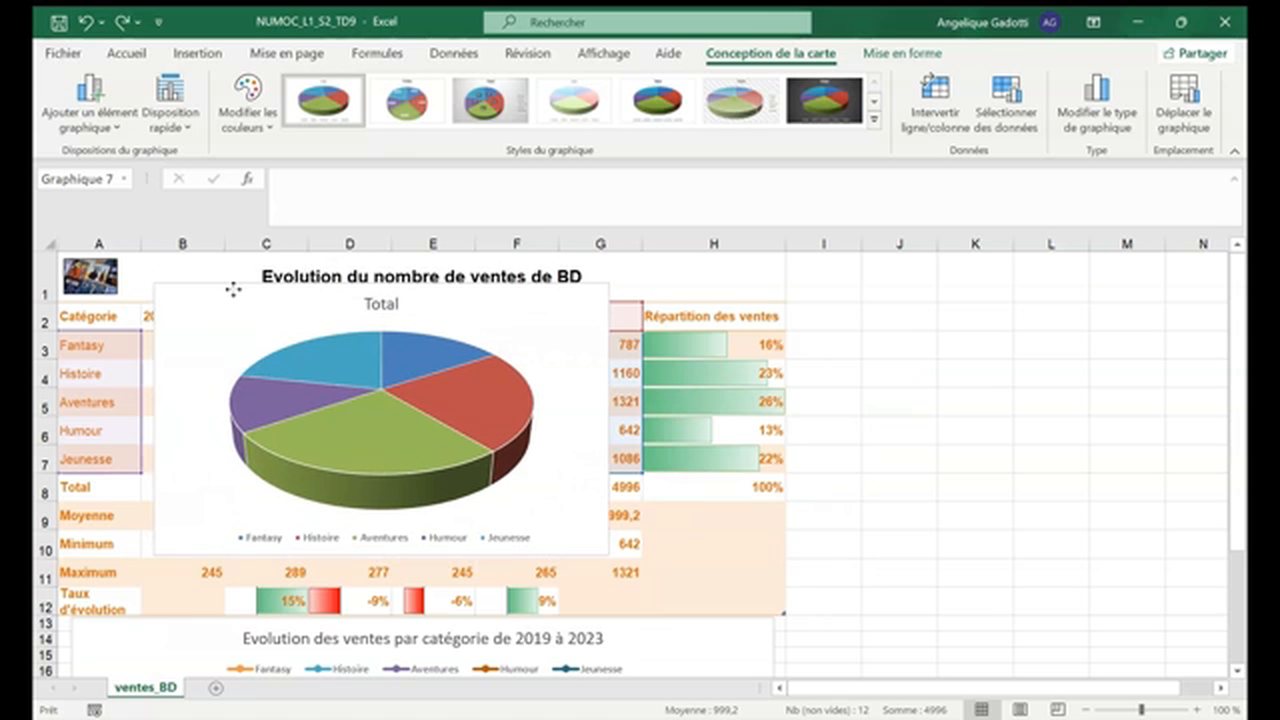Undo the last action

[x=88, y=21]
